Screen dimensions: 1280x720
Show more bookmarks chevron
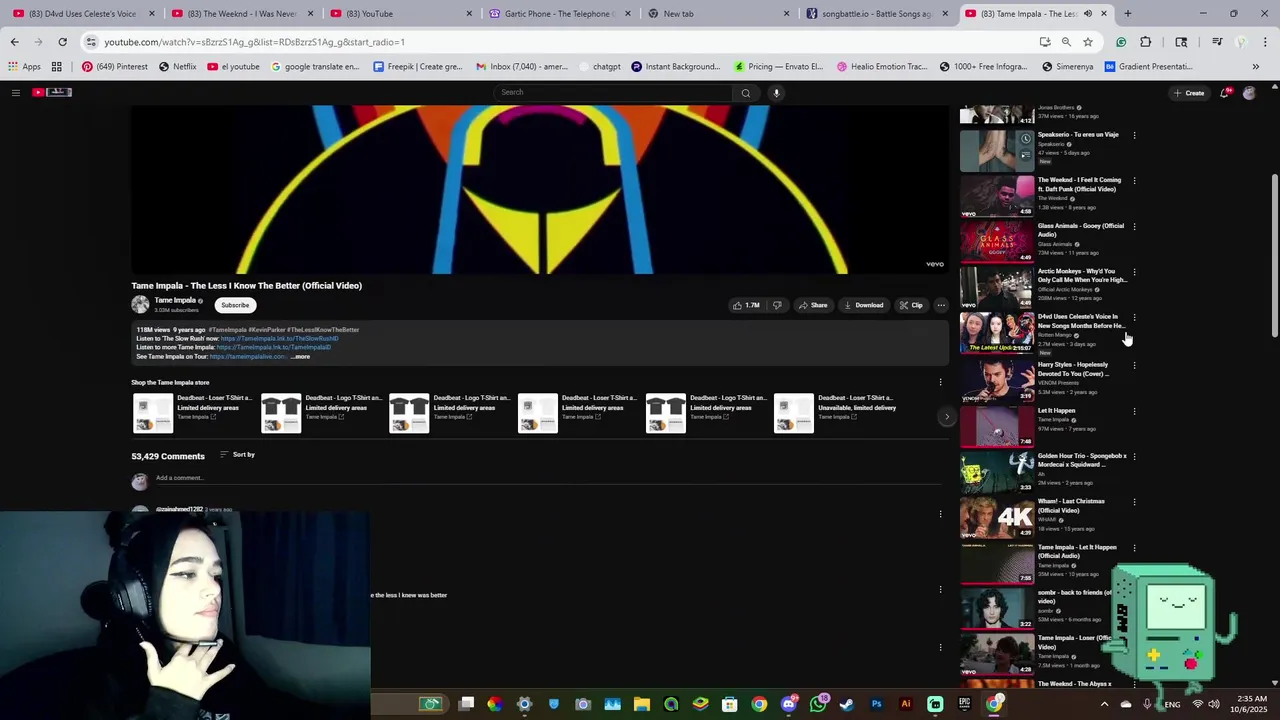click(x=1256, y=66)
